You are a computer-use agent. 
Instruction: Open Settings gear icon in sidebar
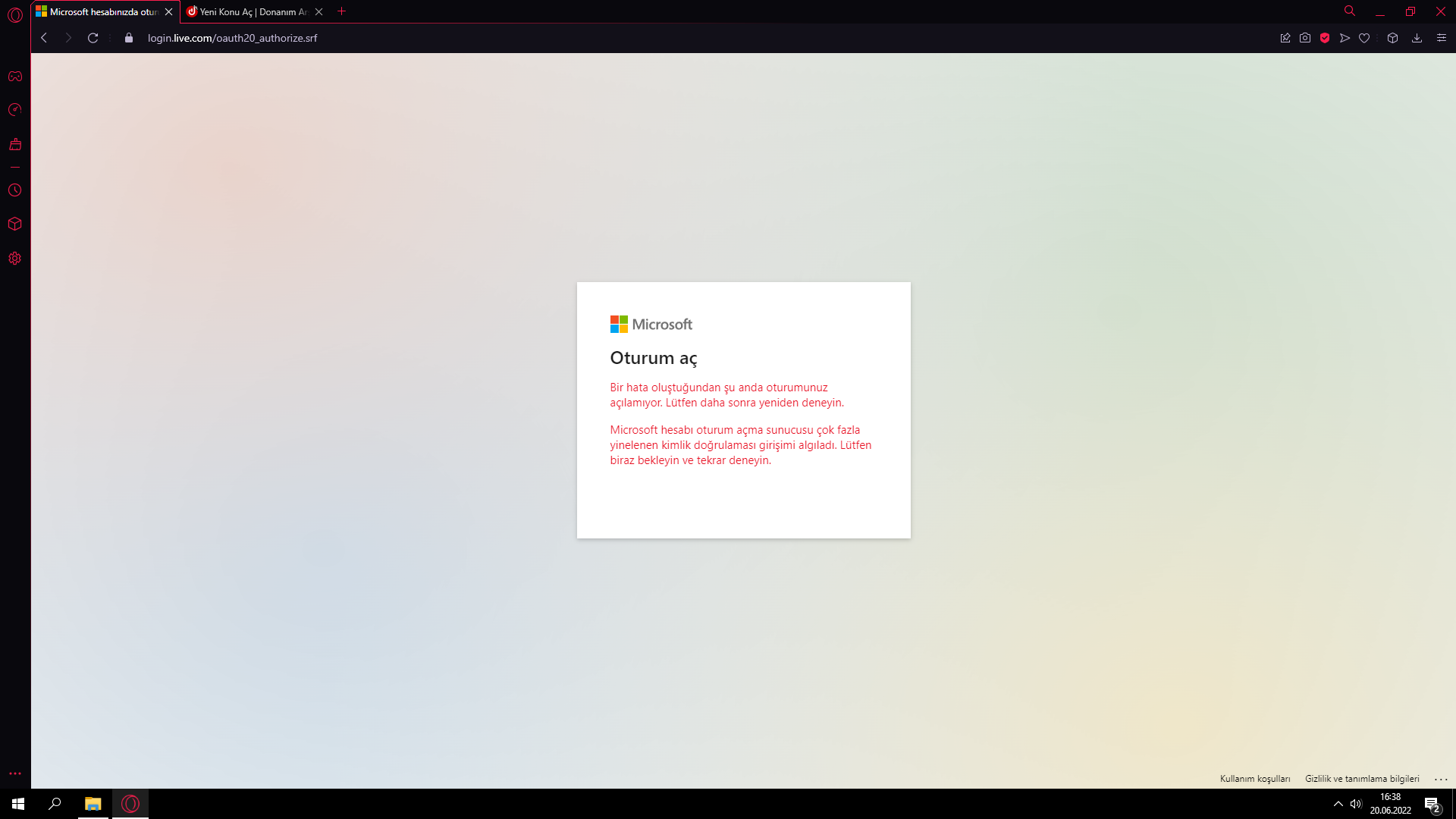15,259
